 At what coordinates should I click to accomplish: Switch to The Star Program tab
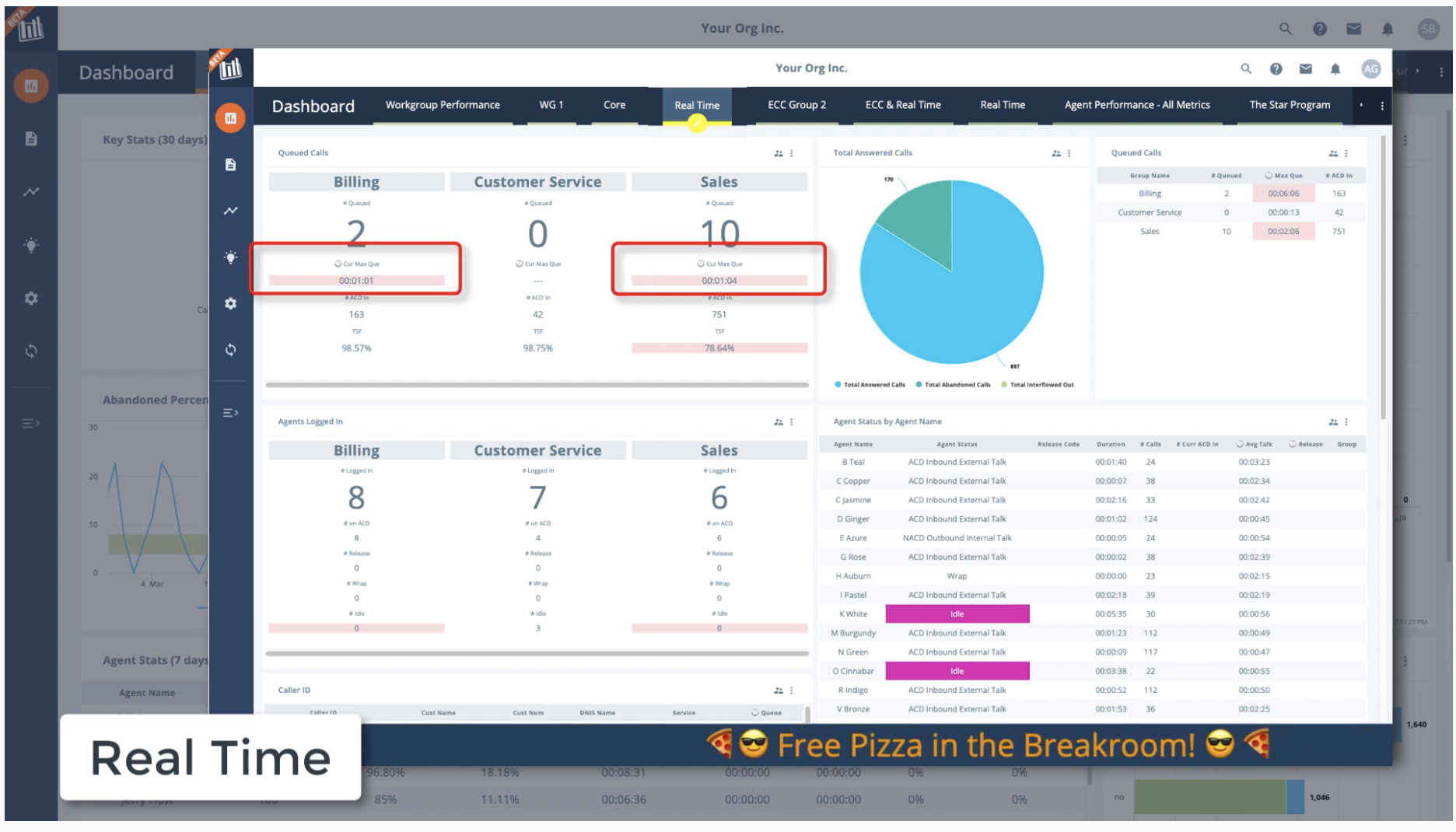(x=1290, y=105)
